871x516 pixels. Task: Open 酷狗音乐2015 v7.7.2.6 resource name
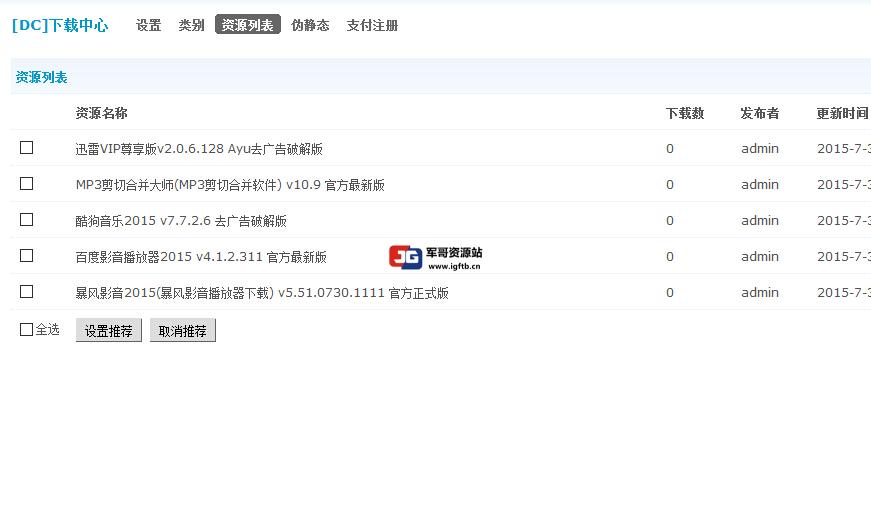pyautogui.click(x=181, y=221)
